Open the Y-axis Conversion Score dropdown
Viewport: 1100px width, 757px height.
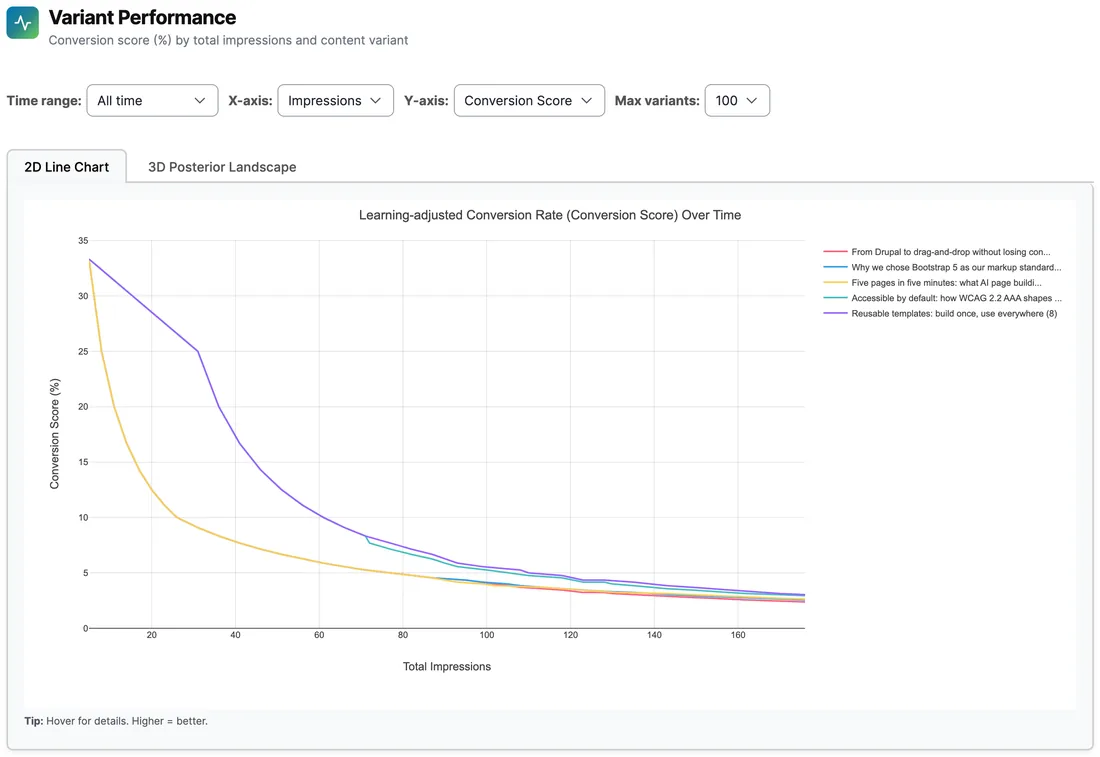pyautogui.click(x=529, y=100)
